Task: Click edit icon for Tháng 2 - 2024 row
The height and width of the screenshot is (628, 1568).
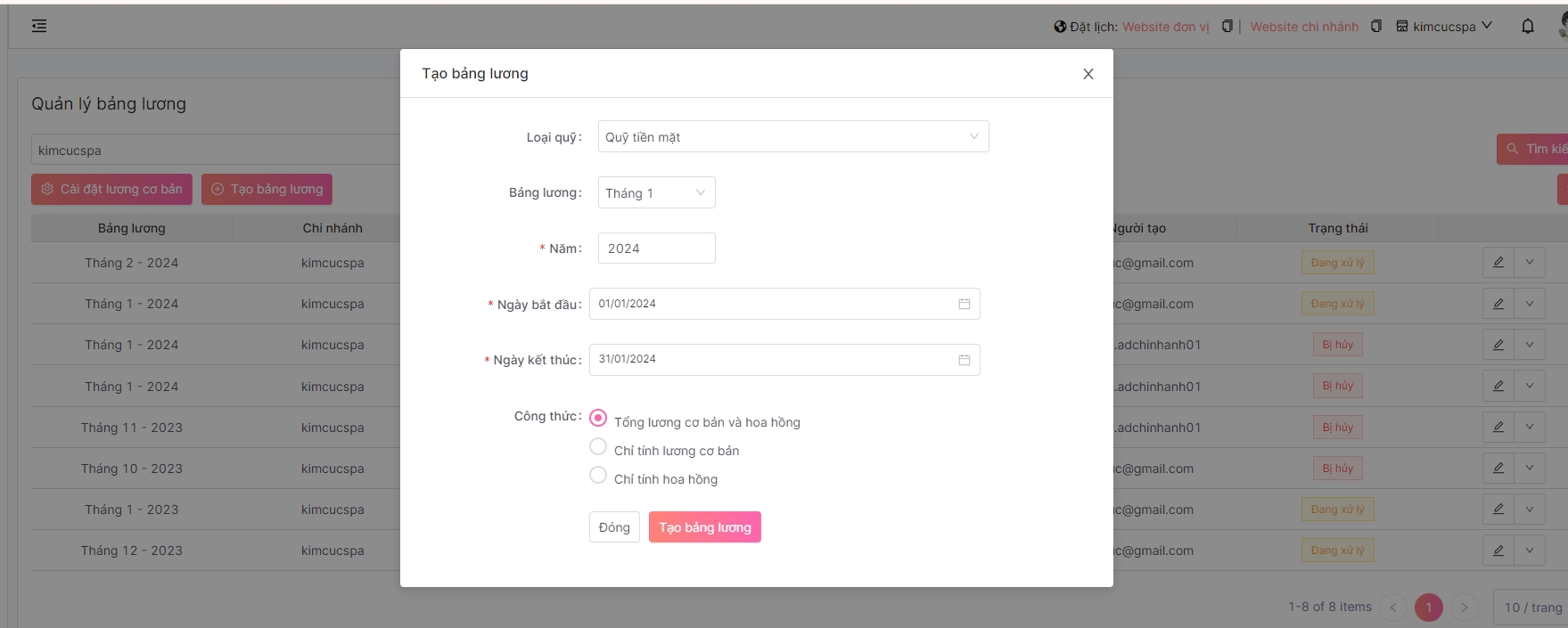Action: [x=1498, y=263]
